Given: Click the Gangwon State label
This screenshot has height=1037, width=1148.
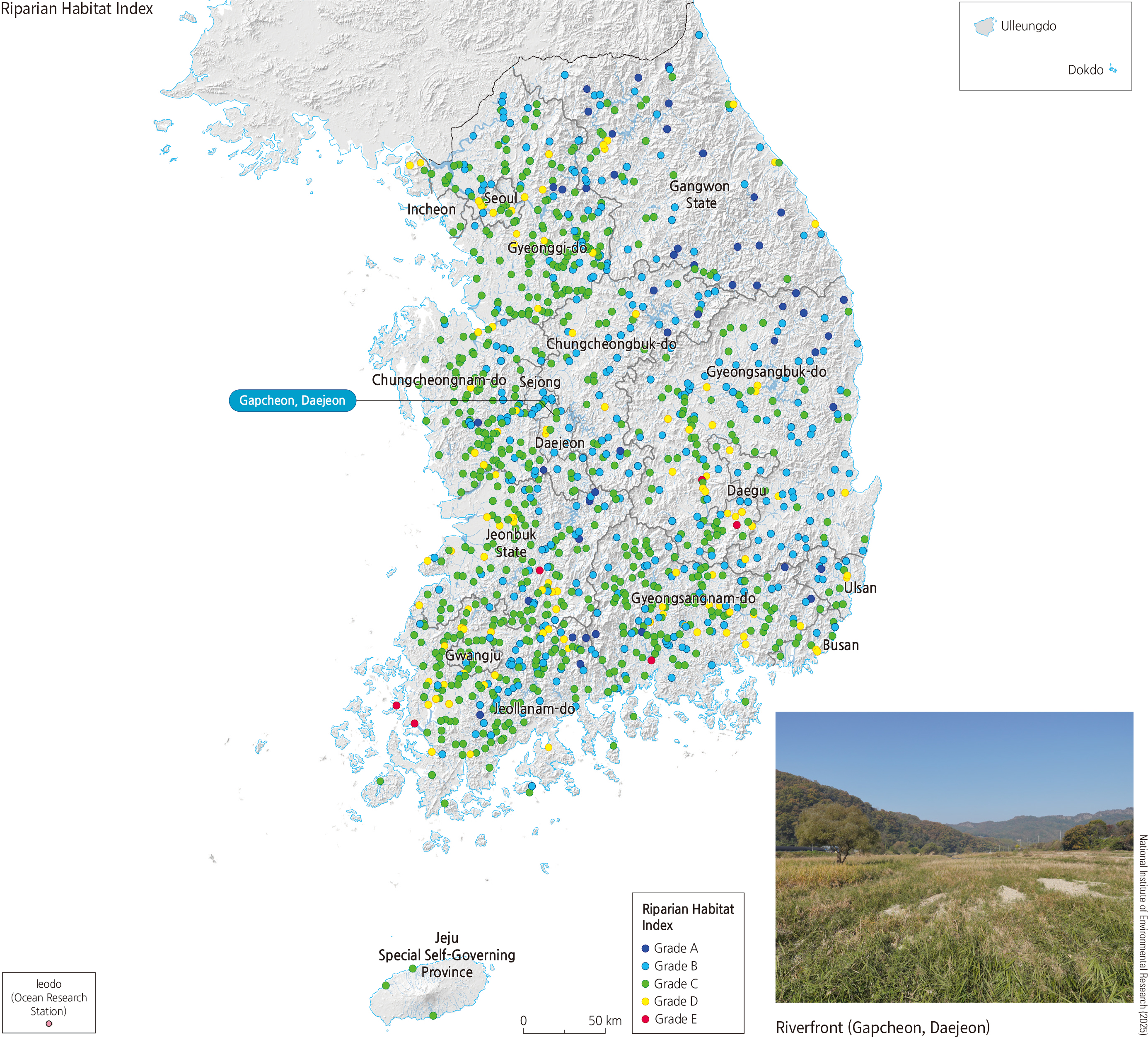Looking at the screenshot, I should [x=700, y=195].
